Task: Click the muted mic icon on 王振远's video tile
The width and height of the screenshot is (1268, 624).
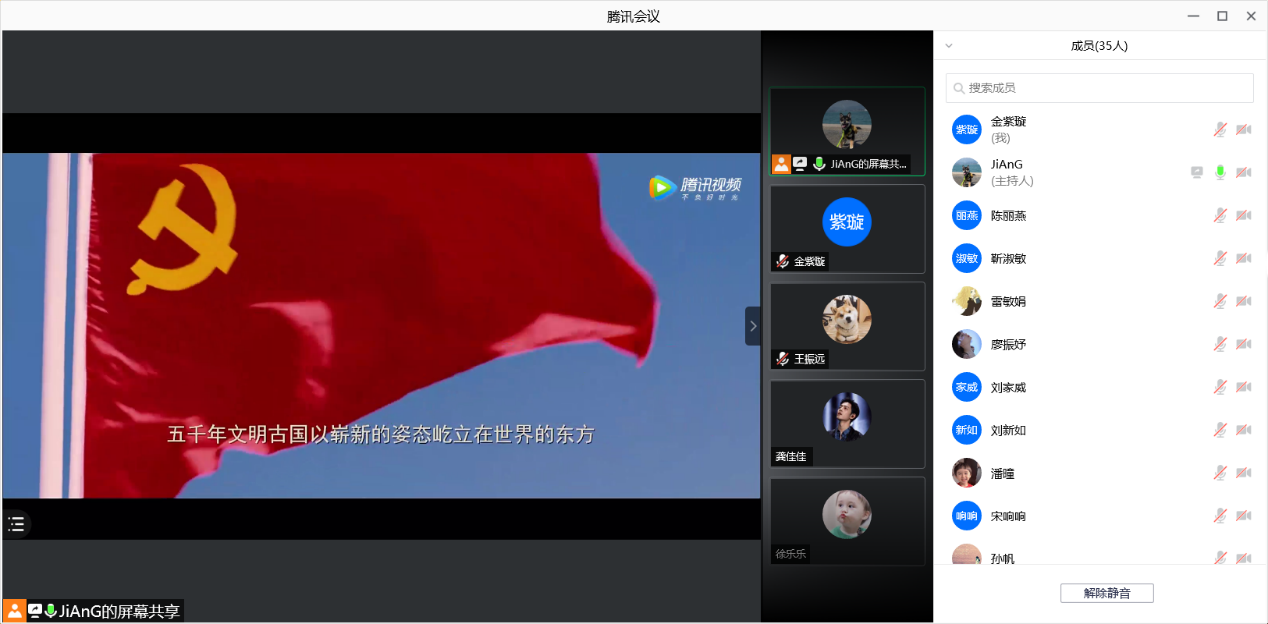Action: [783, 359]
